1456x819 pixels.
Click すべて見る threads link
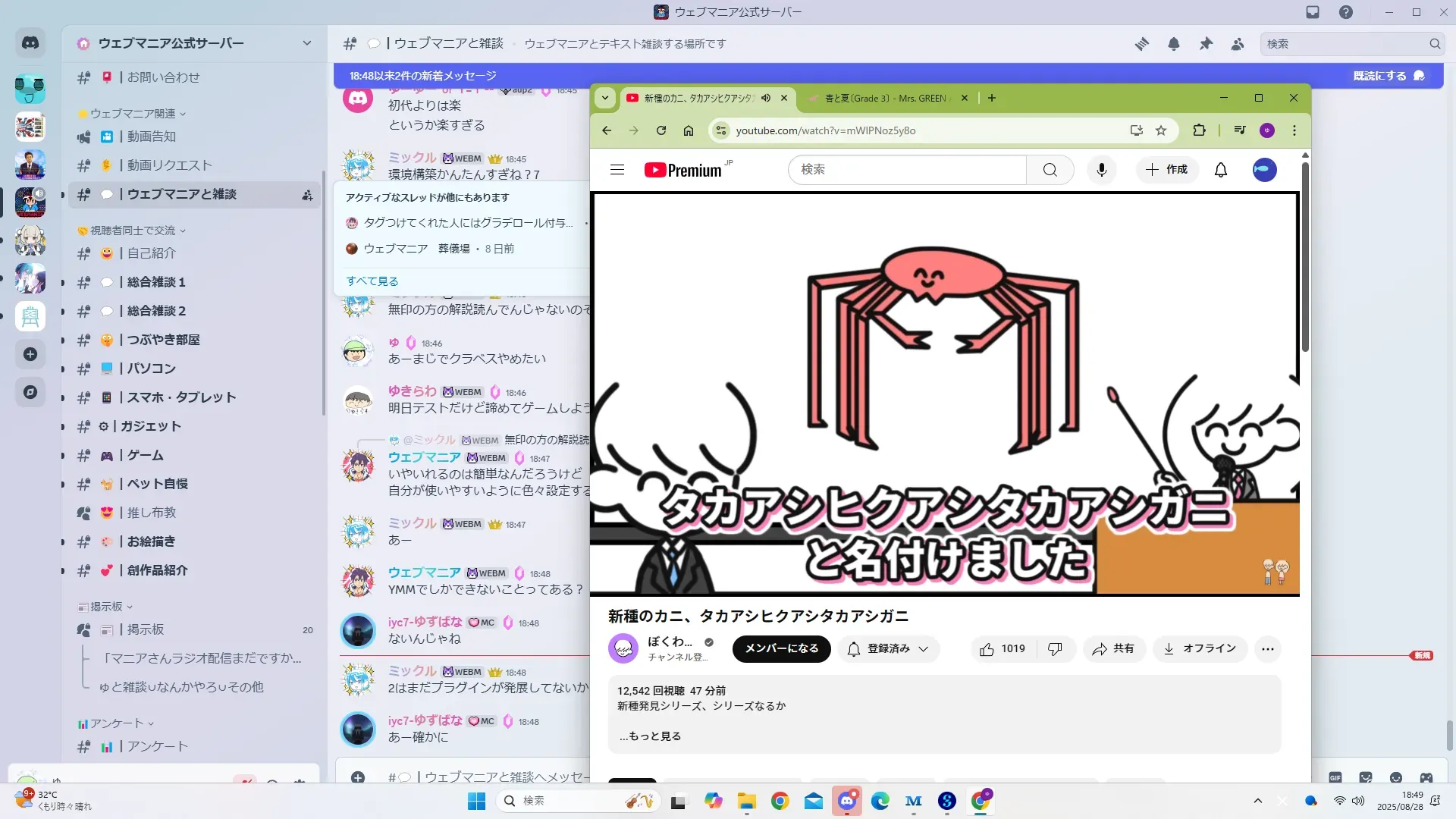[372, 281]
